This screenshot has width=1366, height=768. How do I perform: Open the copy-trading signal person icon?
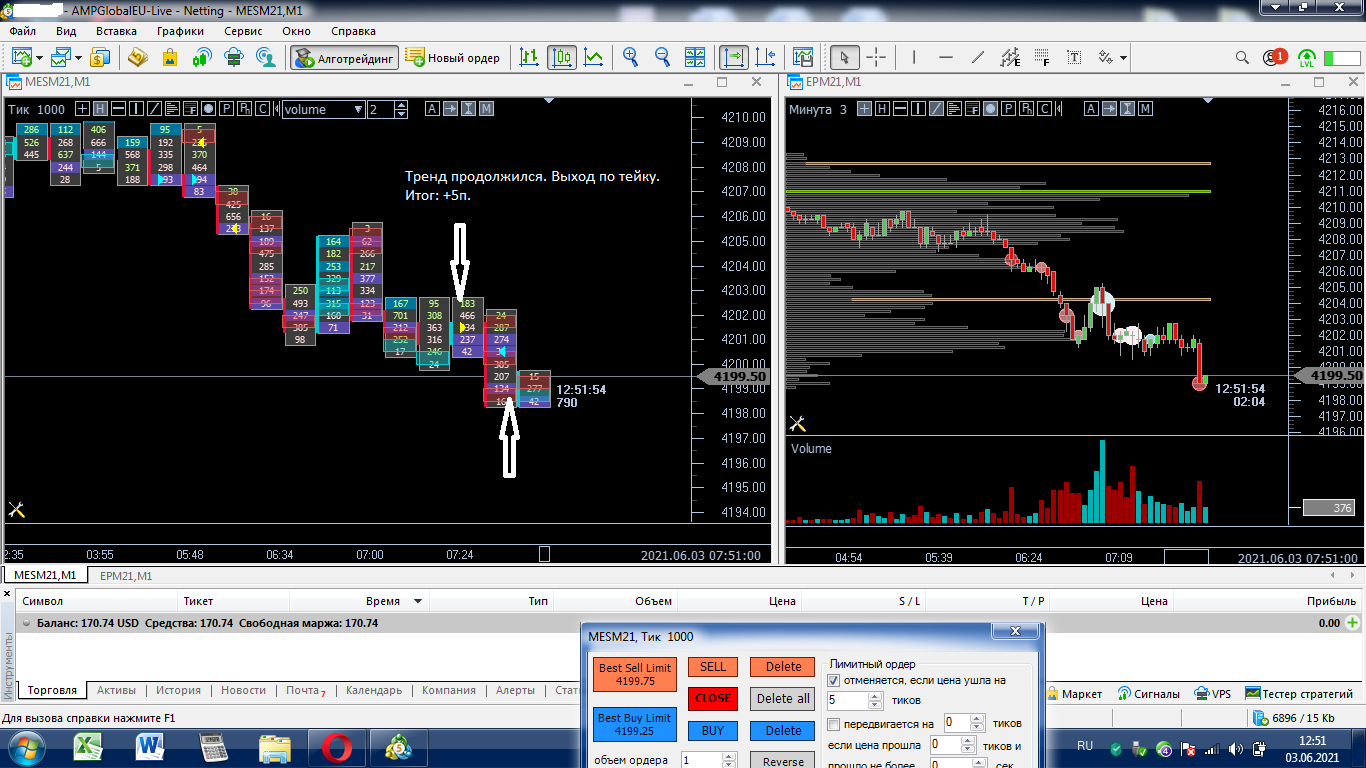[x=266, y=57]
